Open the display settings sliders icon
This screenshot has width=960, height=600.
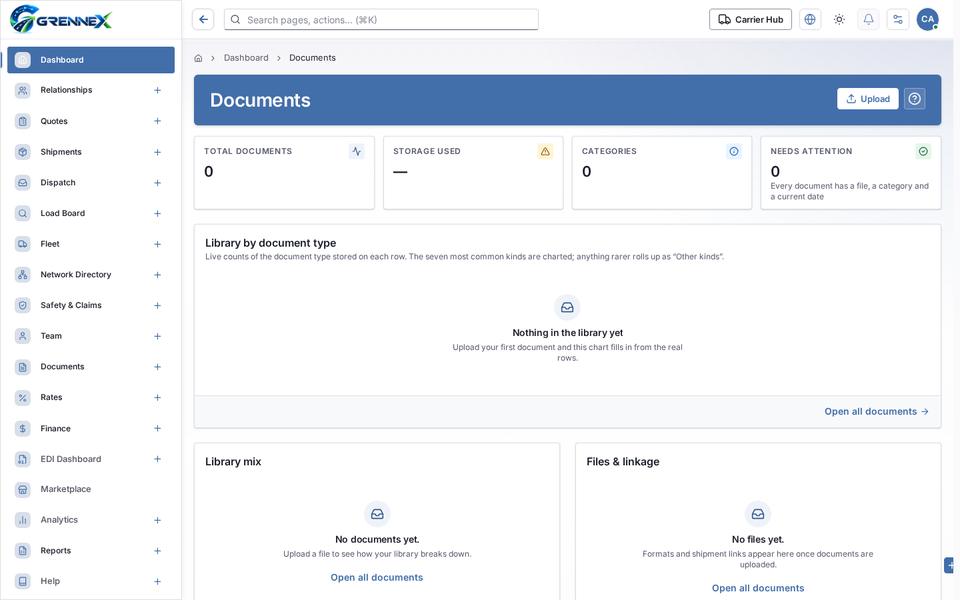[898, 20]
